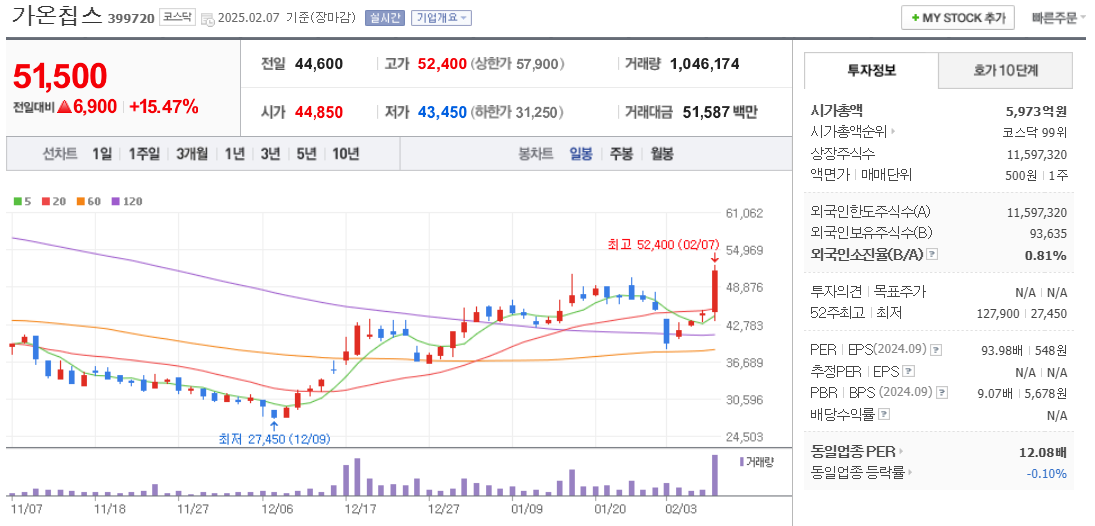
Task: Click the purple 120-day moving average legend
Action: 127,201
